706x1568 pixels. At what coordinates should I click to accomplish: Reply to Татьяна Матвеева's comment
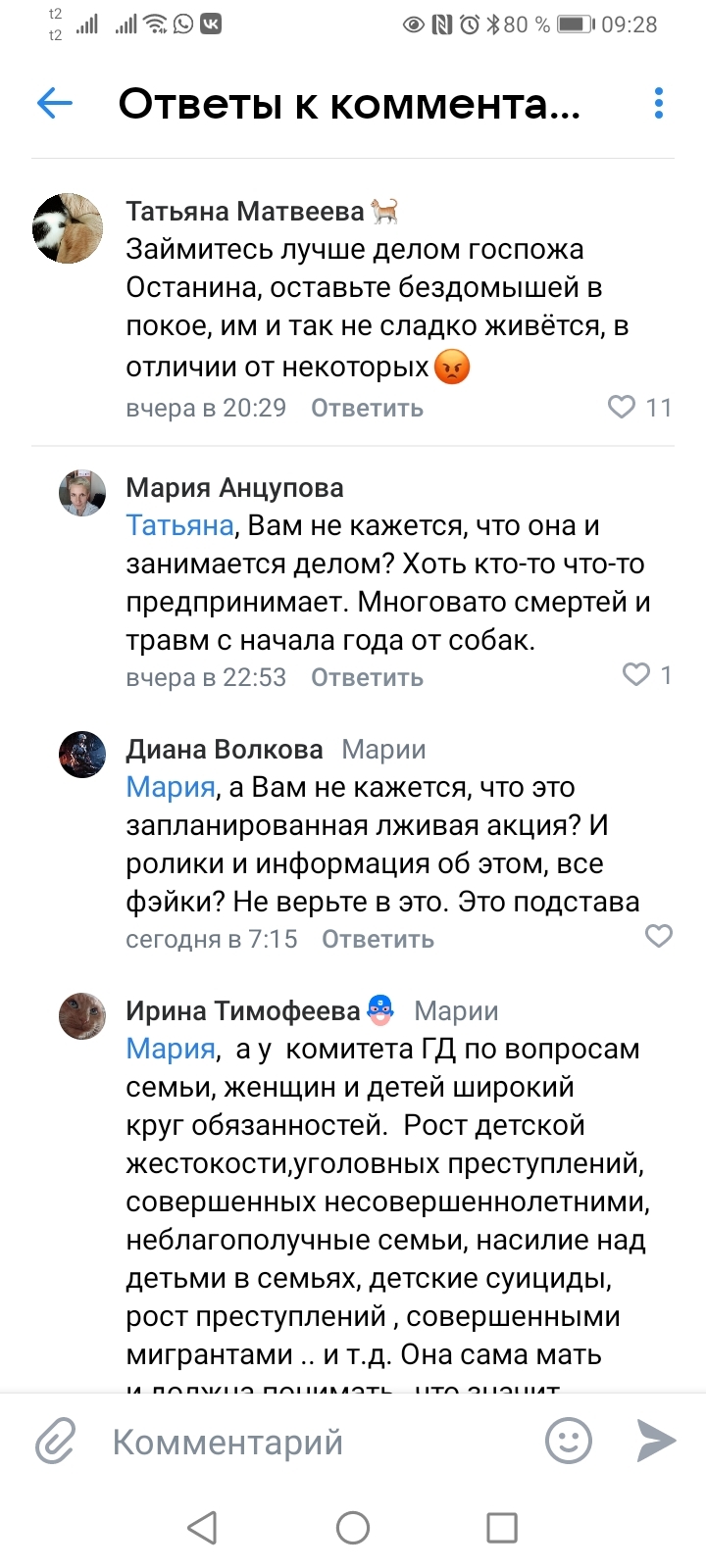367,408
